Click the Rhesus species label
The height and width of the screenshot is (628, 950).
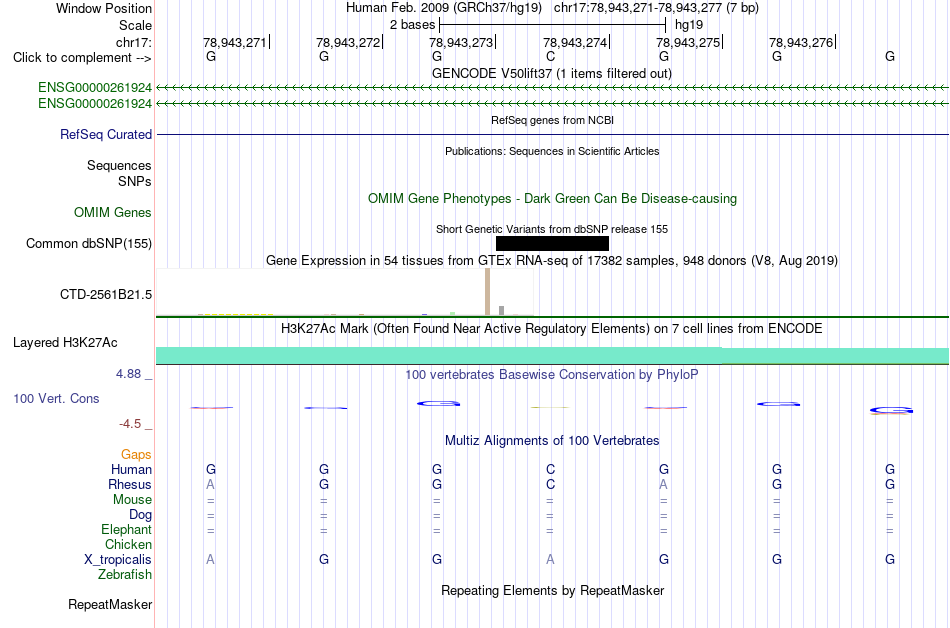pos(130,484)
